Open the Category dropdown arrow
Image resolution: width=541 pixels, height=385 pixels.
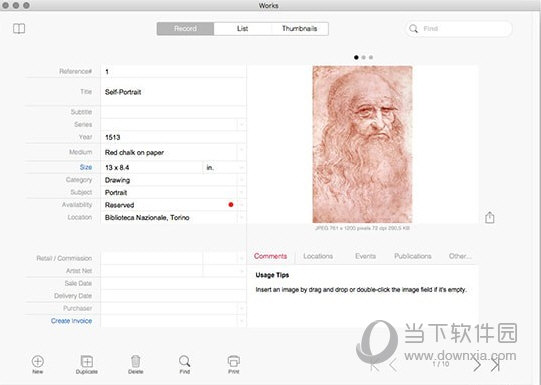[242, 180]
